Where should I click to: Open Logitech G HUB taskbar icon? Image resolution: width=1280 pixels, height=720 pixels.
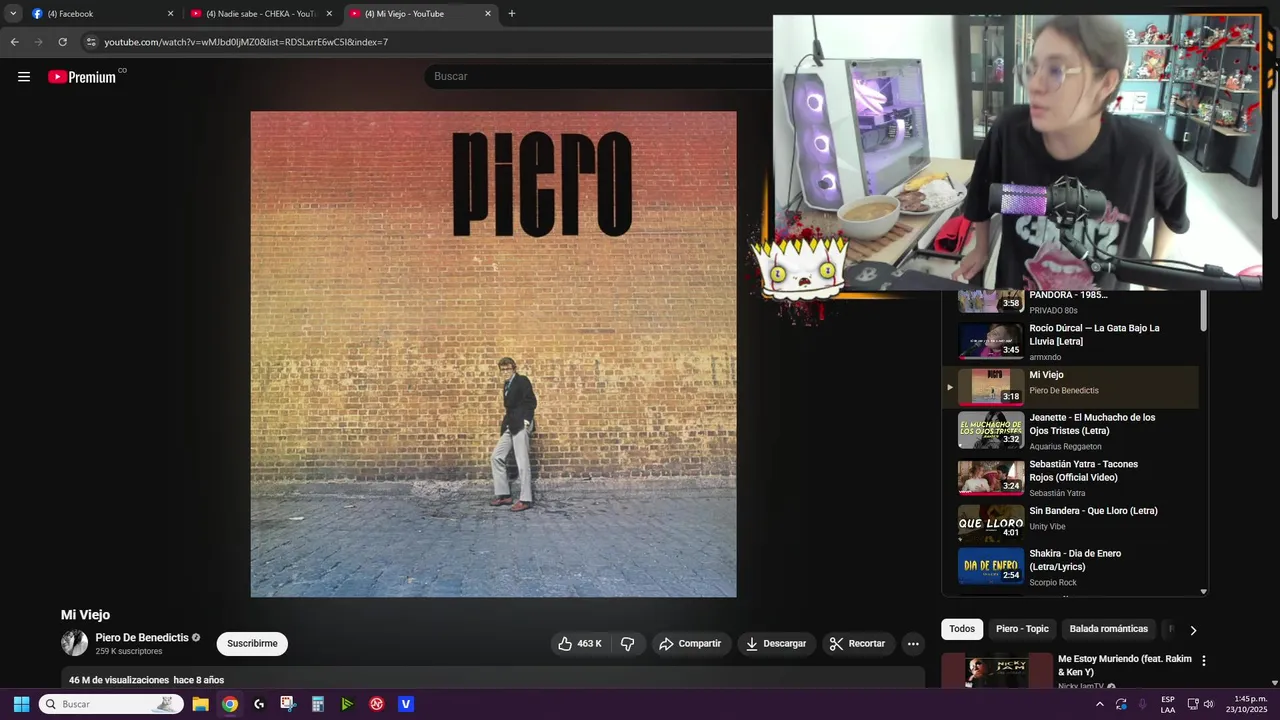point(259,704)
